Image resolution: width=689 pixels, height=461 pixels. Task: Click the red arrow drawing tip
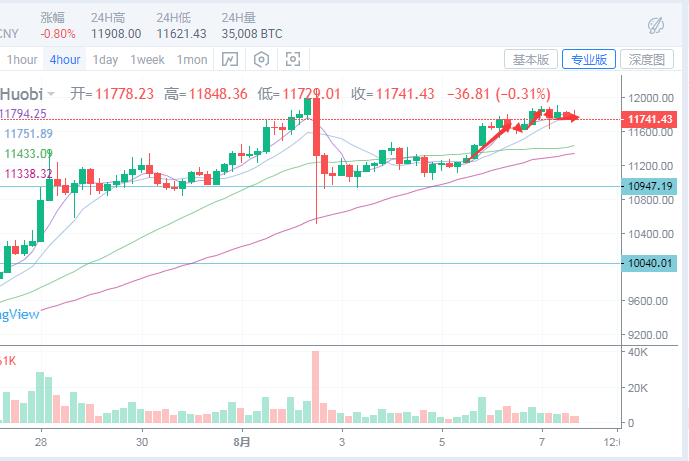(576, 118)
